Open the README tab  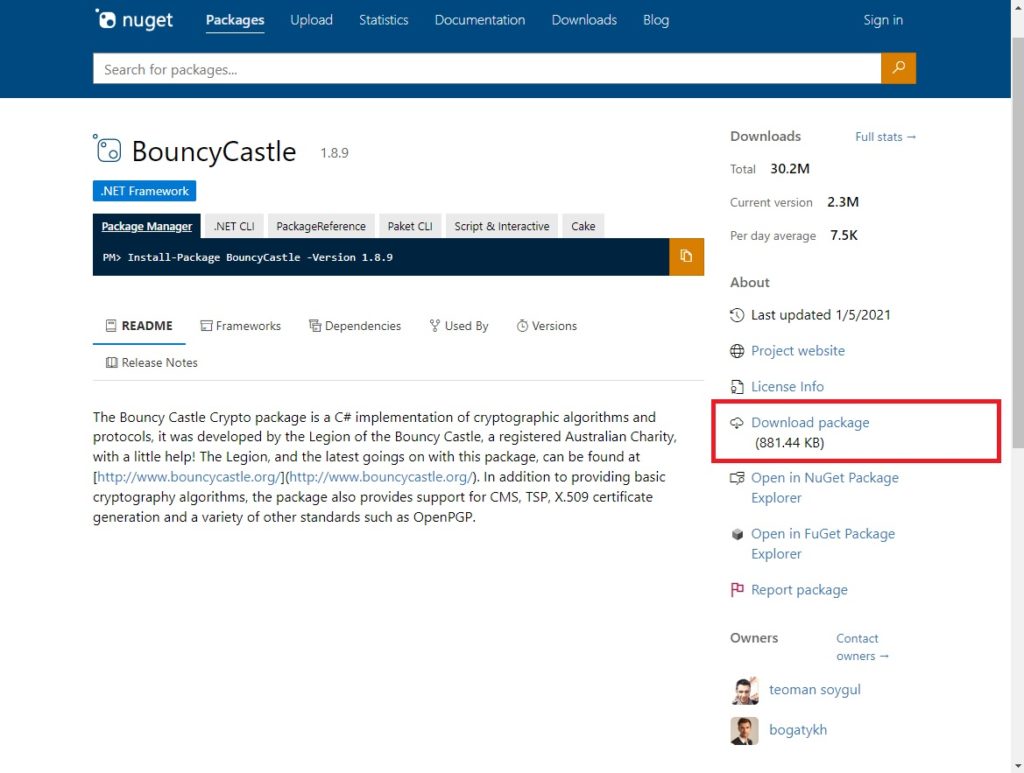pos(139,326)
